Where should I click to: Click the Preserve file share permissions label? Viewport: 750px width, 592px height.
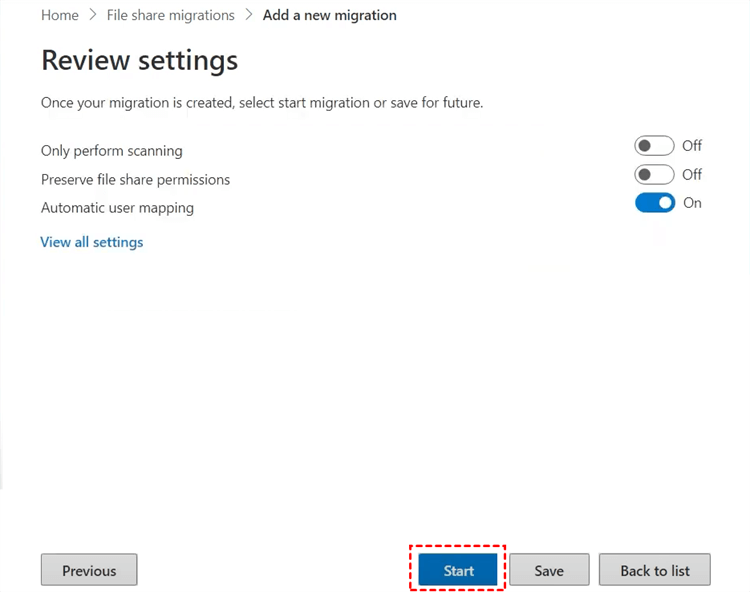tap(135, 180)
